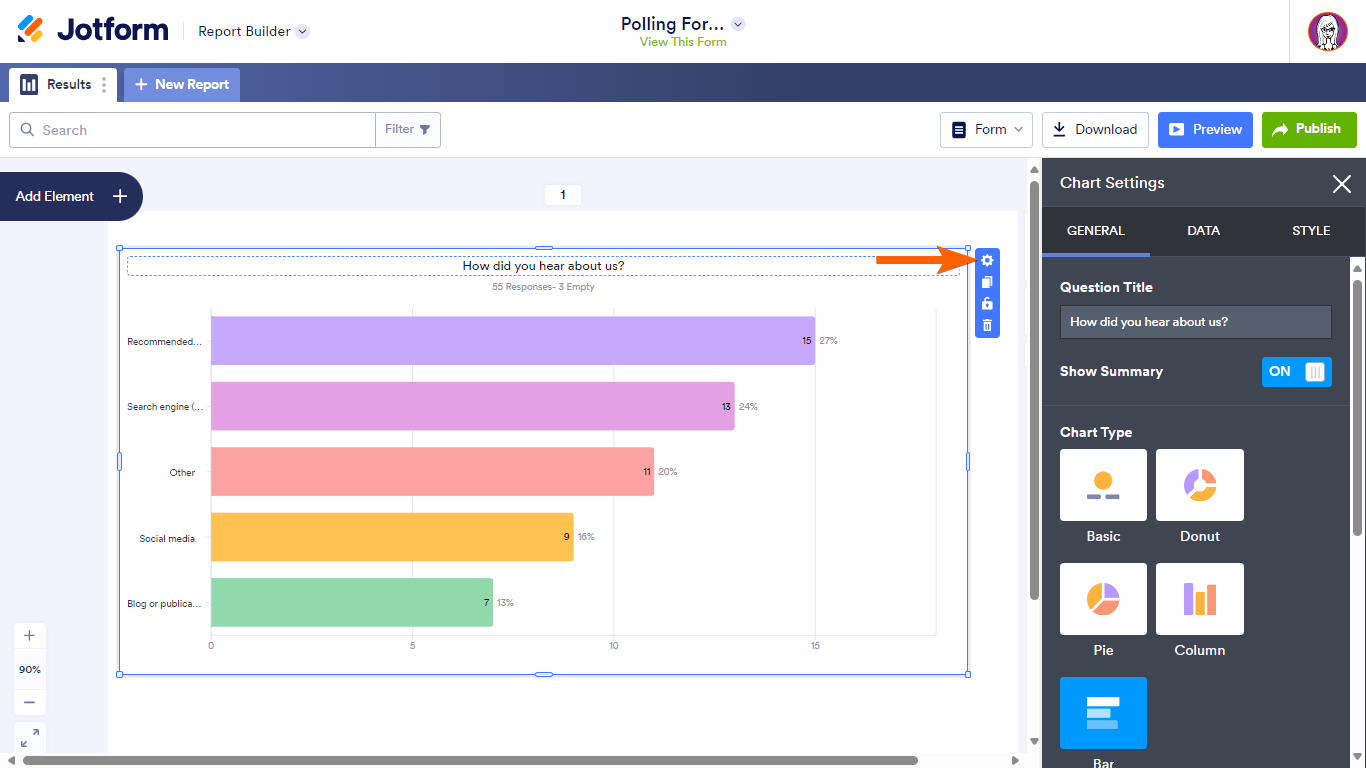
Task: Open the View This Form link
Action: click(683, 42)
